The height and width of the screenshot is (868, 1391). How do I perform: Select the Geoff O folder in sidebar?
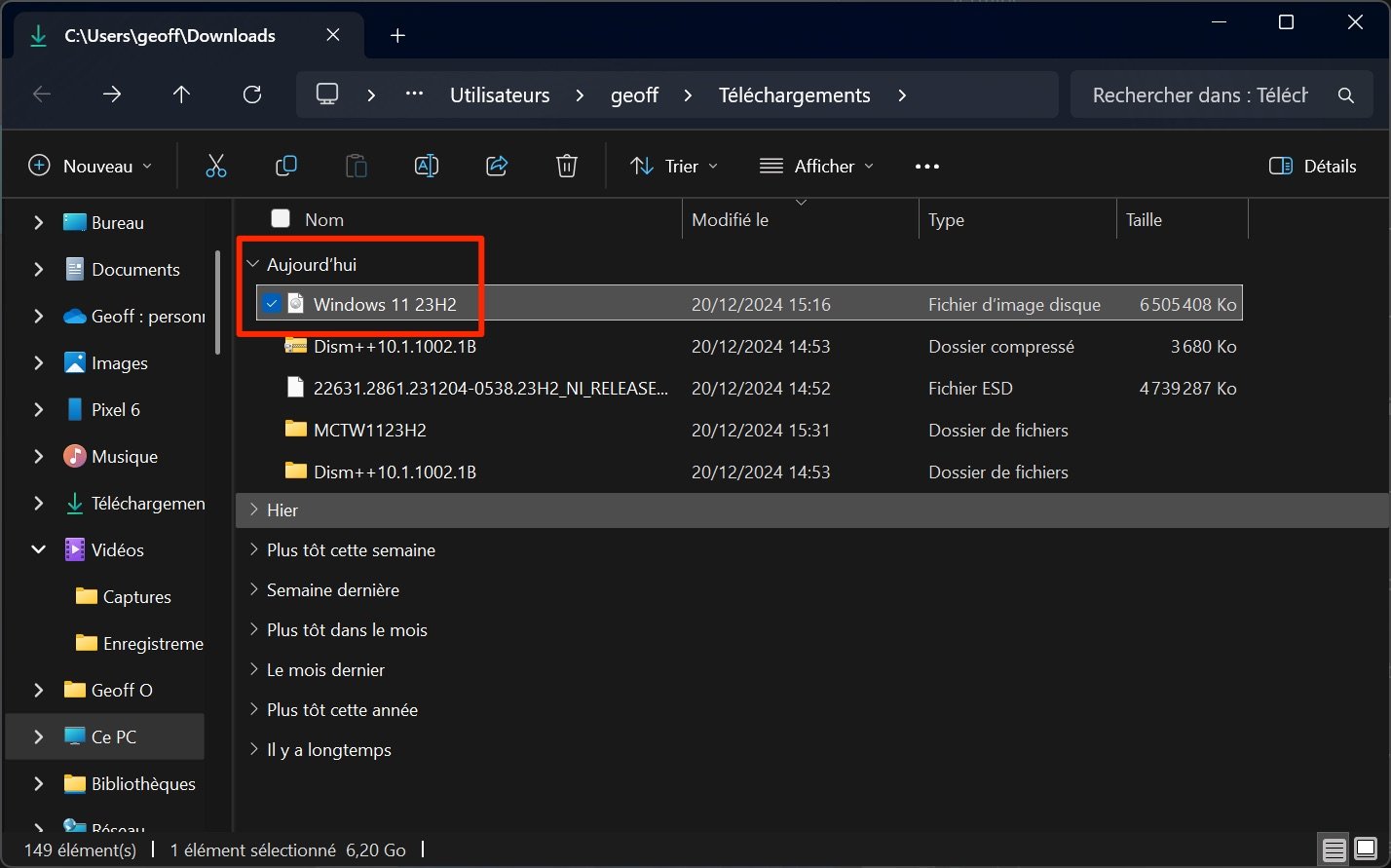point(122,690)
